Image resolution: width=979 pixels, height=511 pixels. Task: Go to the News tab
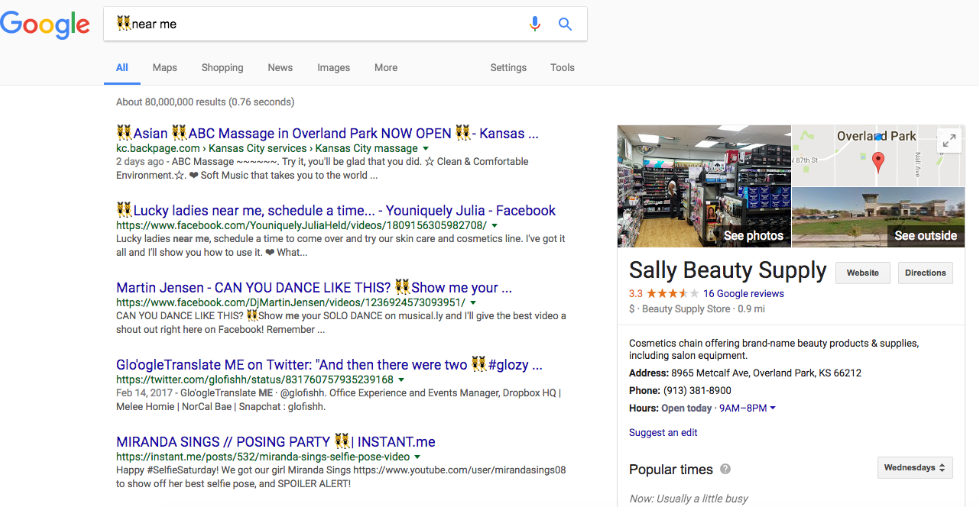[280, 67]
